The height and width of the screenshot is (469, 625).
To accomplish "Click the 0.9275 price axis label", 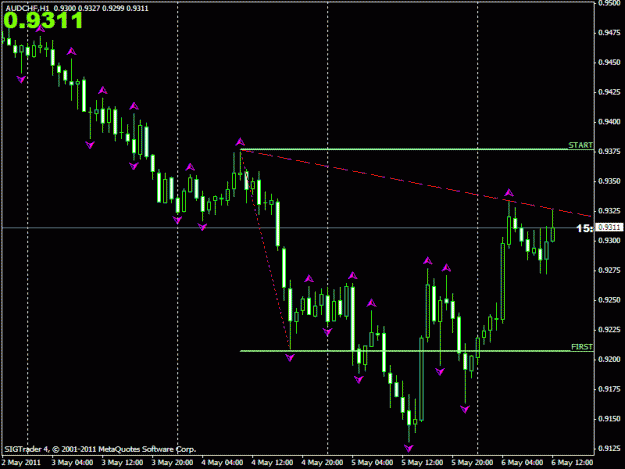I will [x=610, y=270].
